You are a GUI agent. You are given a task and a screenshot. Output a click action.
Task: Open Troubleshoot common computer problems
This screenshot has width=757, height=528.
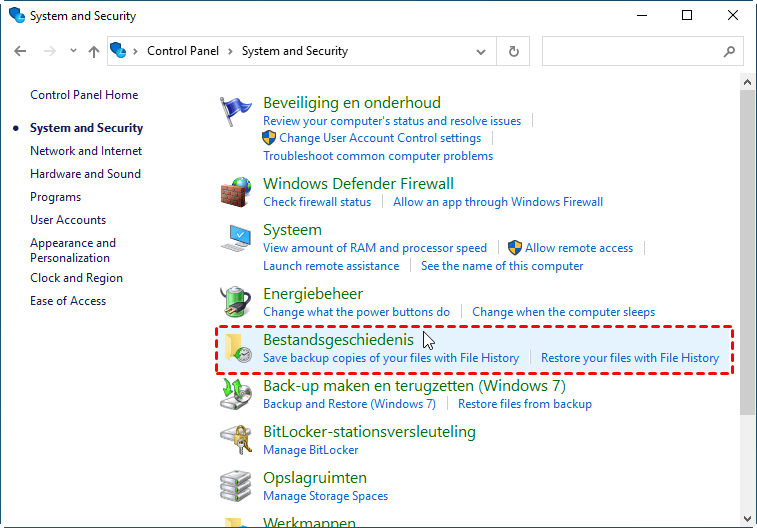click(378, 156)
